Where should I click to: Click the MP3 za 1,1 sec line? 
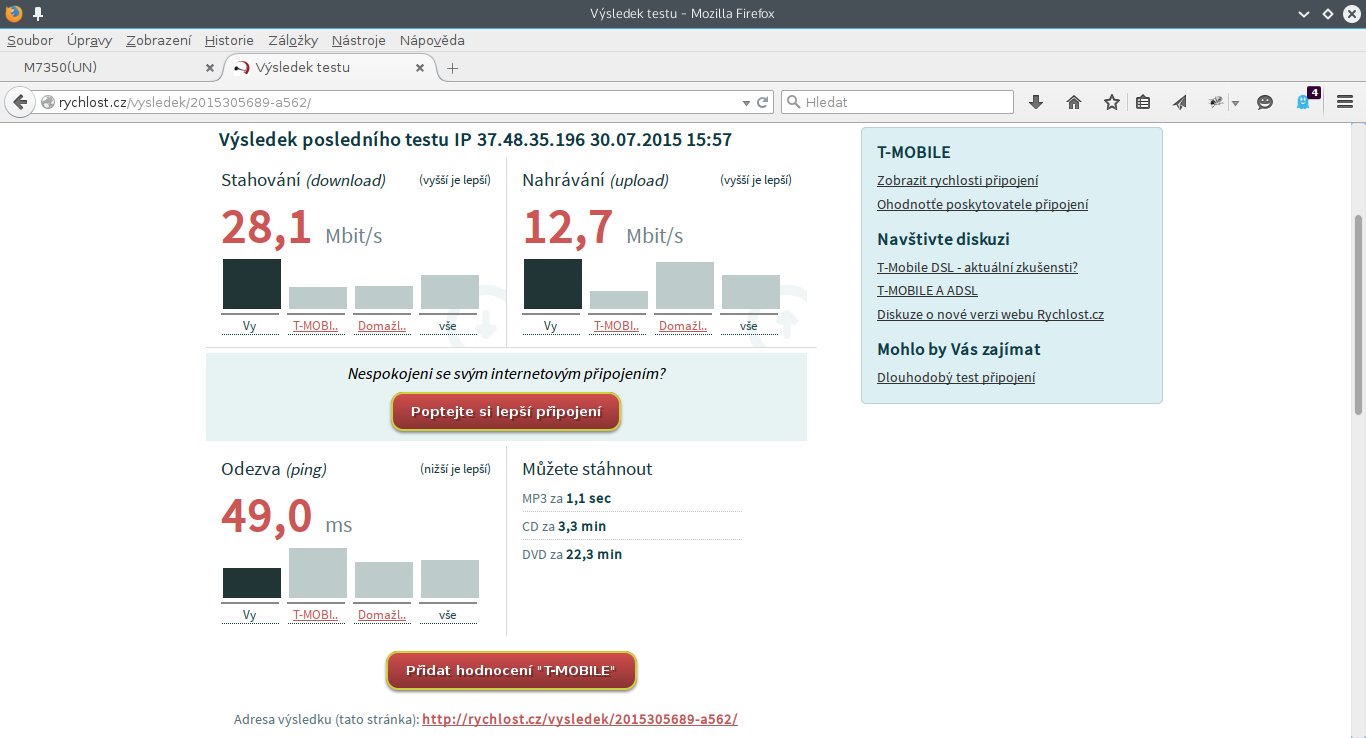click(566, 498)
